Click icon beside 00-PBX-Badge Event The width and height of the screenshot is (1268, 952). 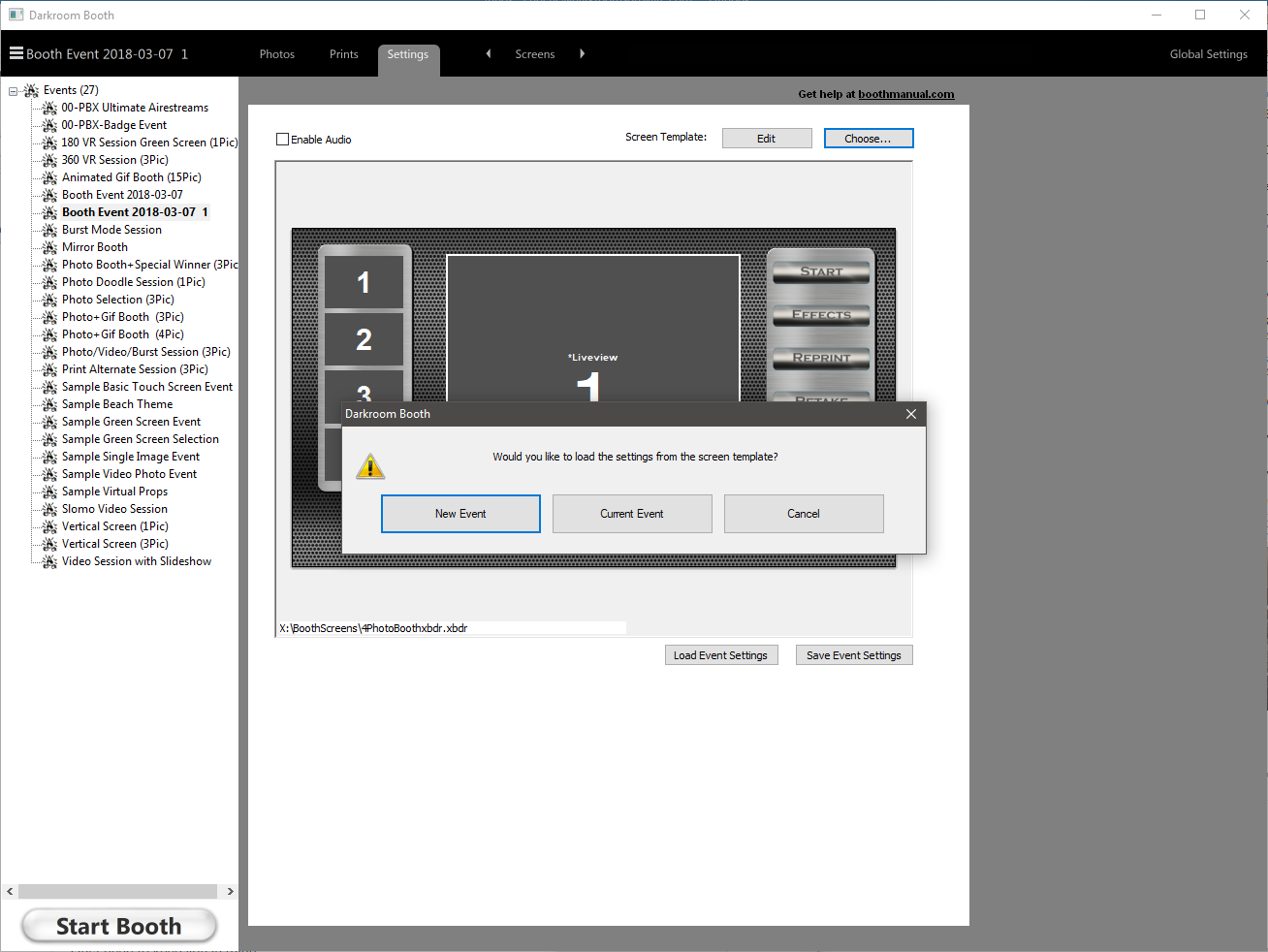tap(50, 125)
